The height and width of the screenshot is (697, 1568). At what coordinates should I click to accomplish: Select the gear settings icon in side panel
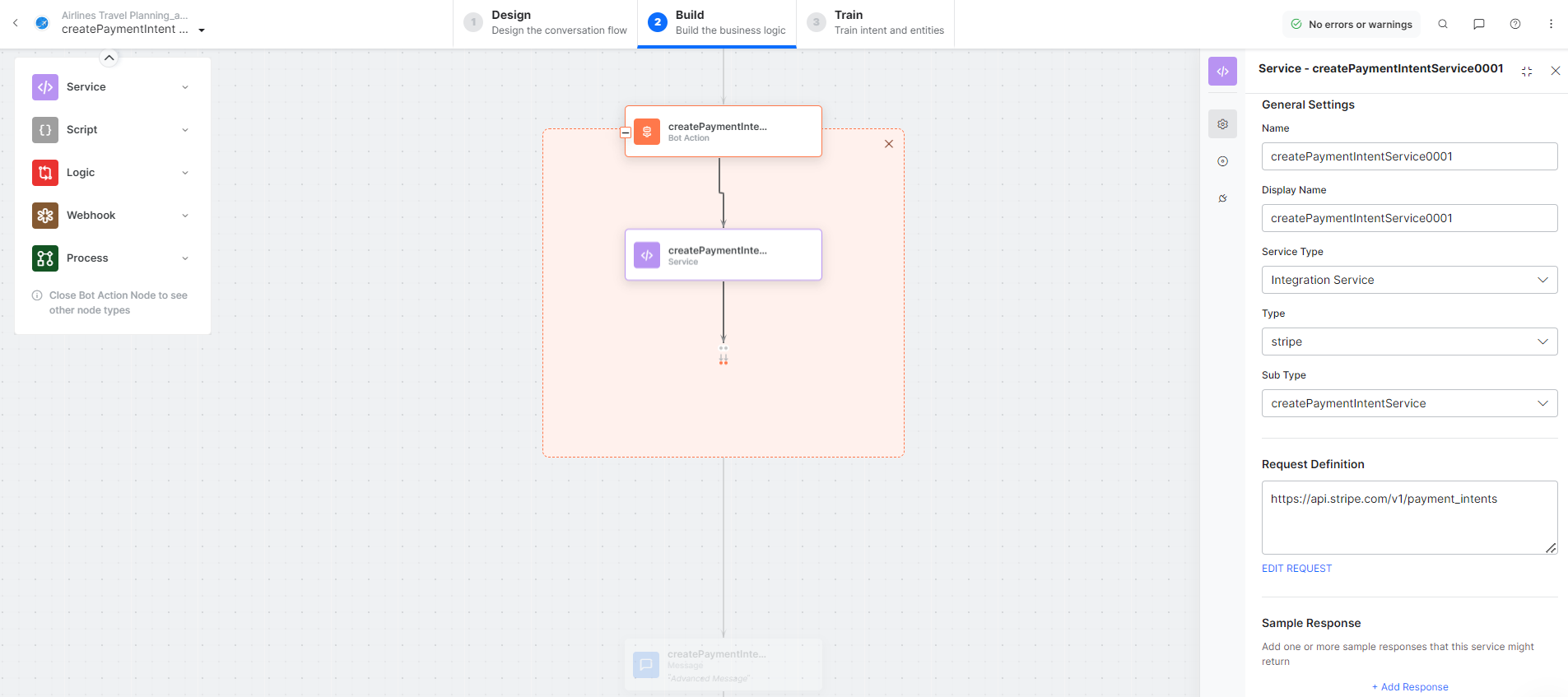(1222, 124)
